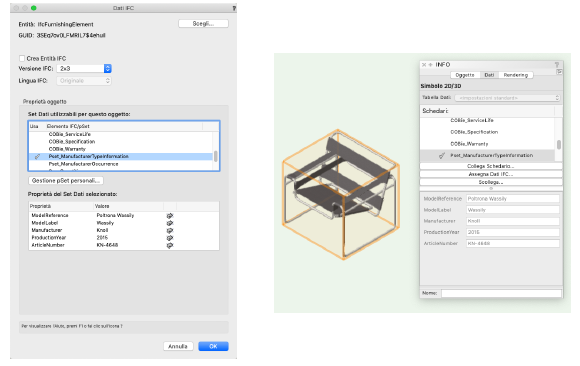
Task: Click the link icon beside Pset_ManufacturerTypeInformation in Dati IFC
Action: point(37,157)
